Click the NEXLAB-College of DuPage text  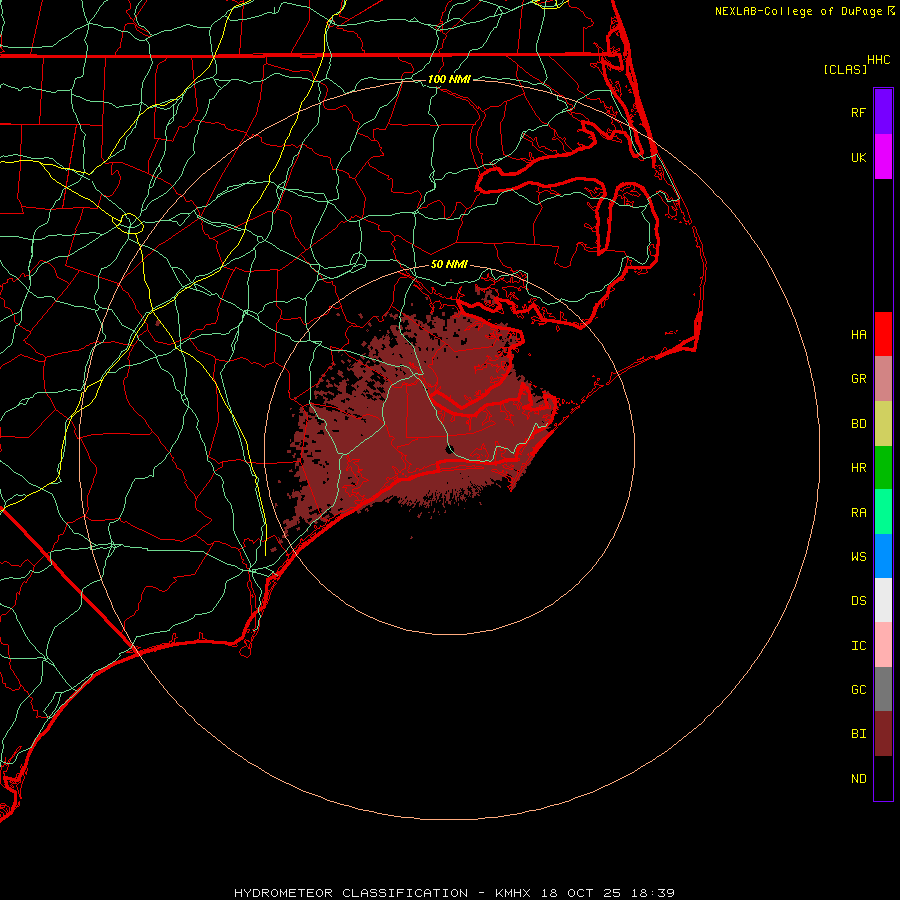coord(798,11)
